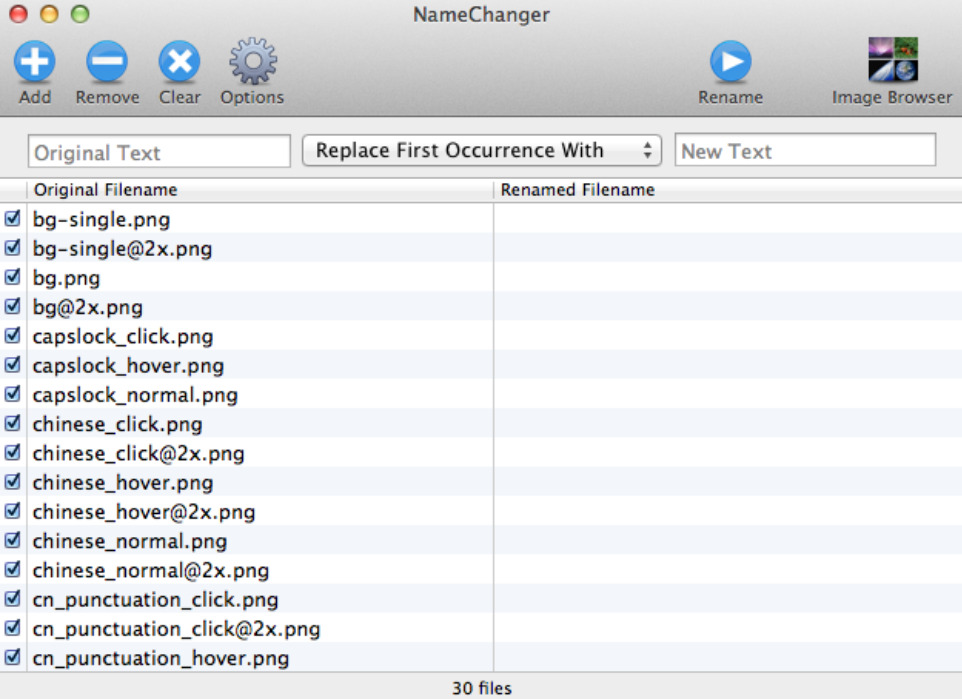Viewport: 962px width, 699px height.
Task: Minimize the window with the yellow button
Action: 49,14
